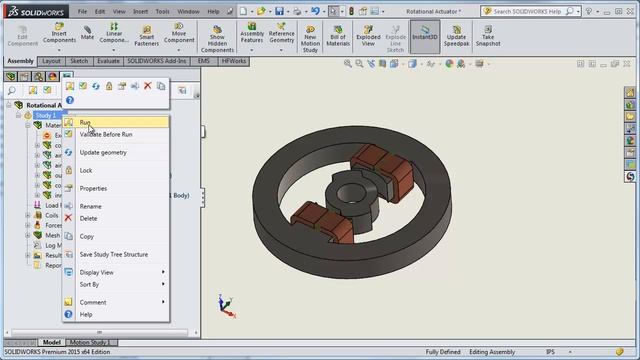Expand the Forces tree node

(28, 225)
